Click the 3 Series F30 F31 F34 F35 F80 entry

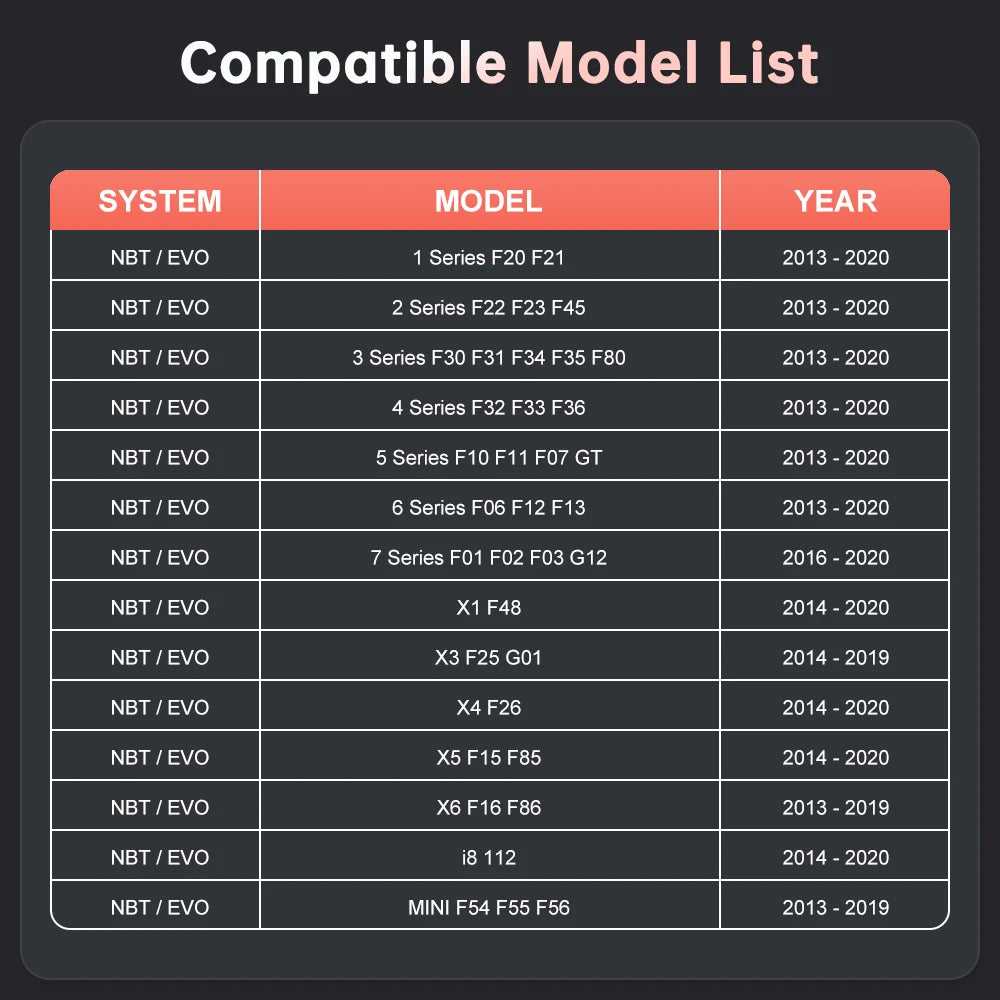tap(490, 355)
